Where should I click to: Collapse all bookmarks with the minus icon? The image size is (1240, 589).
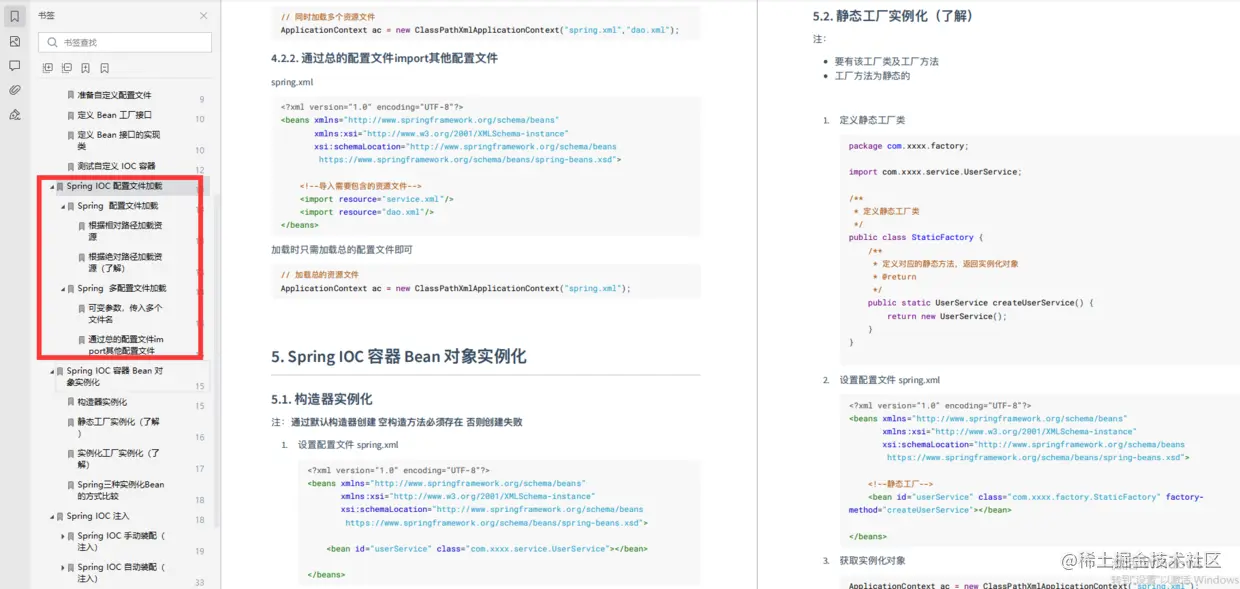tap(67, 68)
